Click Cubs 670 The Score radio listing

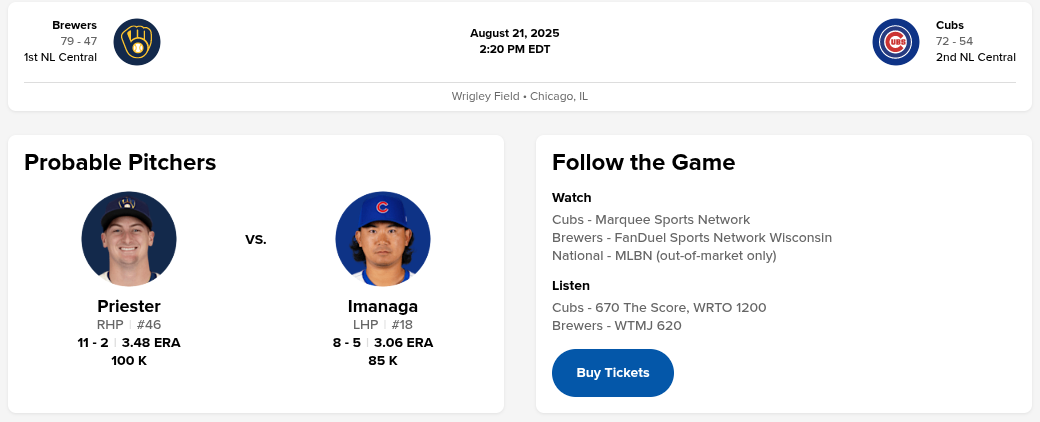point(659,307)
